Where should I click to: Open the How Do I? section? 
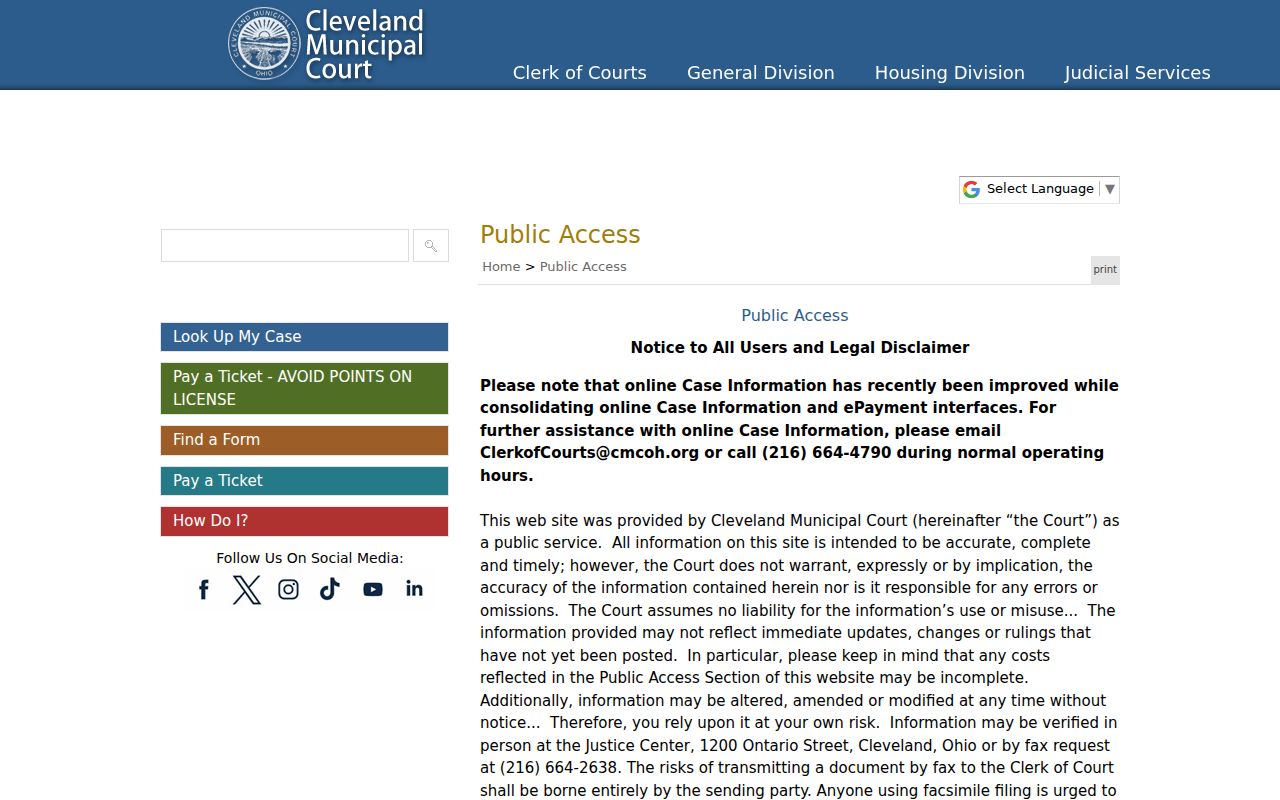click(x=304, y=521)
